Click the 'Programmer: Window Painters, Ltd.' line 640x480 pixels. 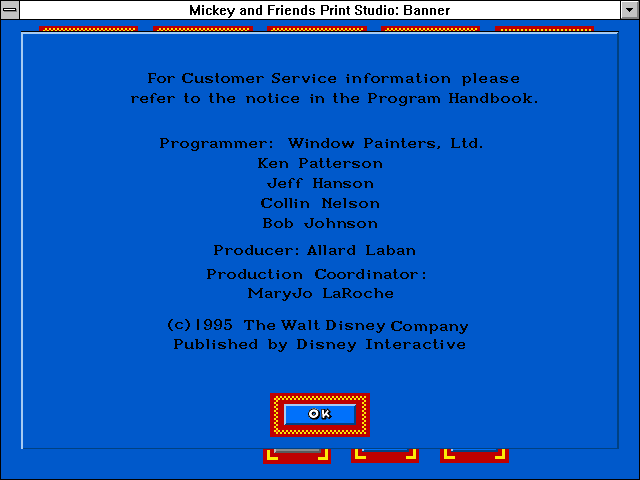click(x=321, y=144)
